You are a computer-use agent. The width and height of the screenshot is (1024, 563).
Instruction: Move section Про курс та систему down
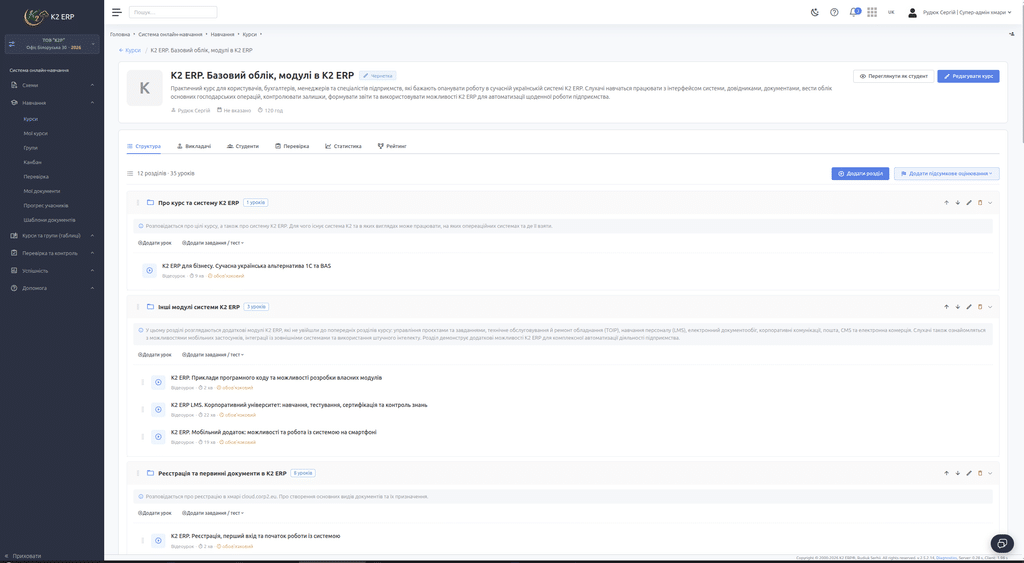pos(957,202)
